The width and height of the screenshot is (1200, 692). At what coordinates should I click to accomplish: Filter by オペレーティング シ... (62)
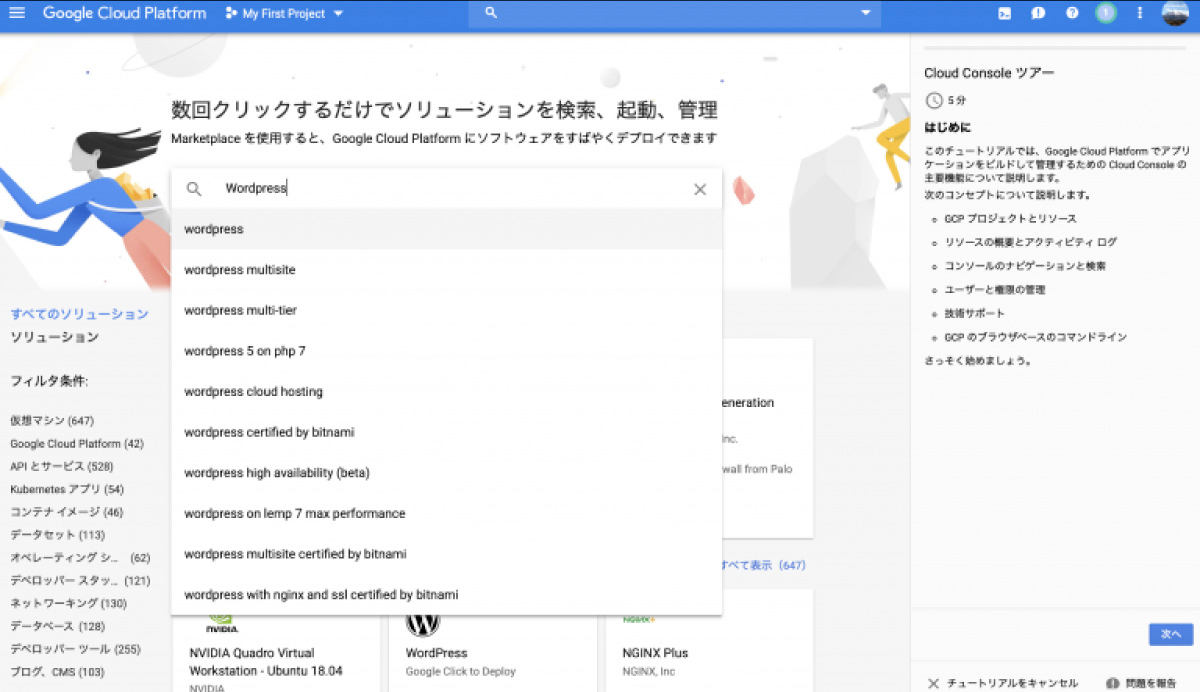tap(80, 558)
